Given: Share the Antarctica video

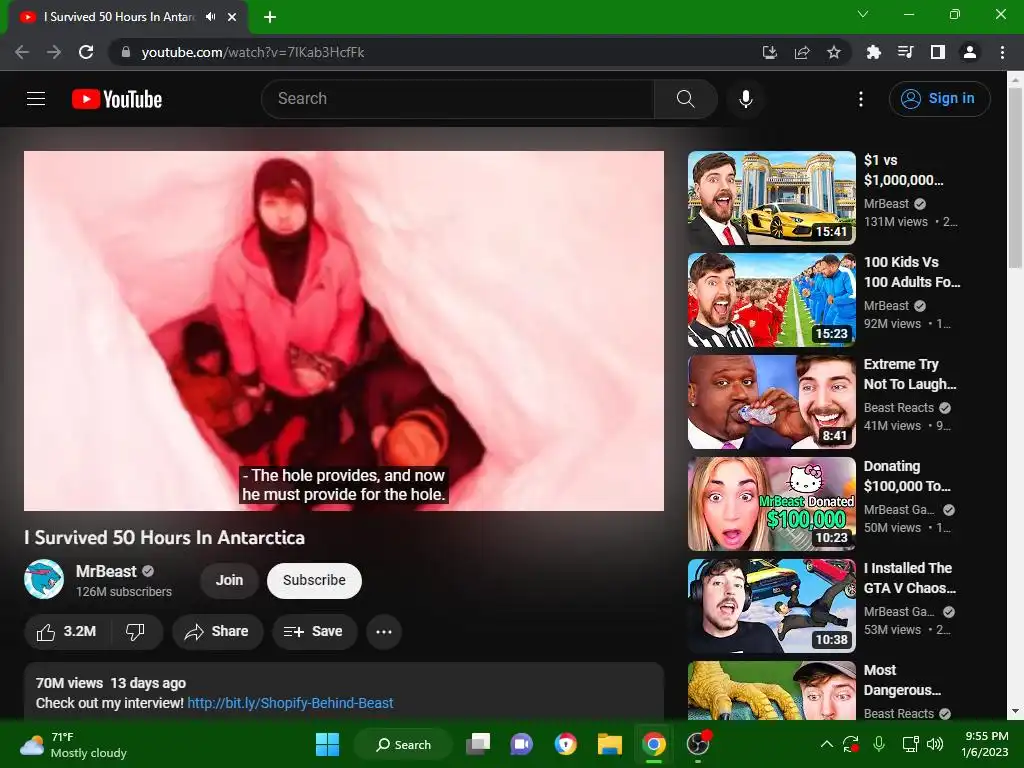Looking at the screenshot, I should [217, 632].
